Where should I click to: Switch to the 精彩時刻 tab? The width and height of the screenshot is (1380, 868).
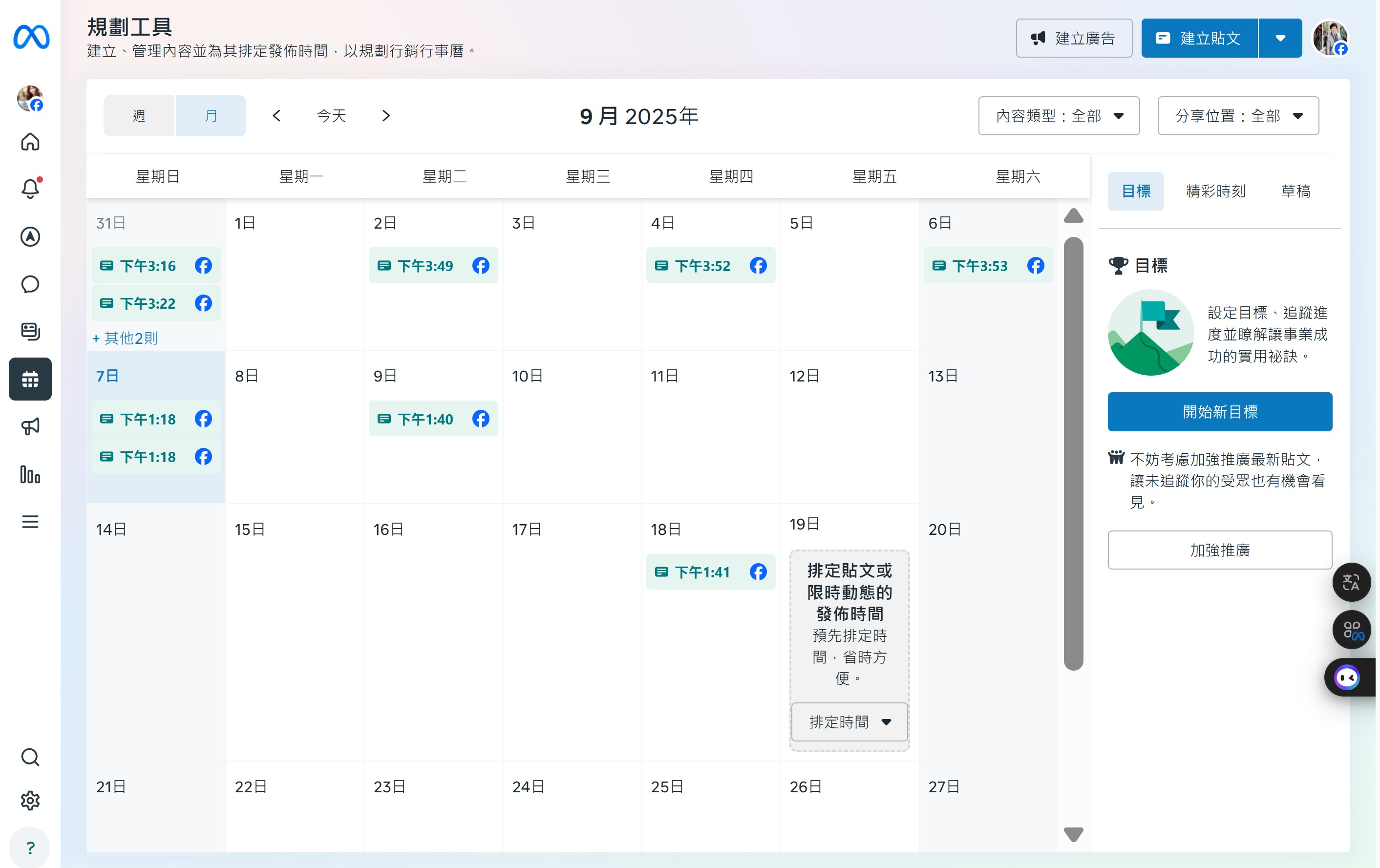1215,191
